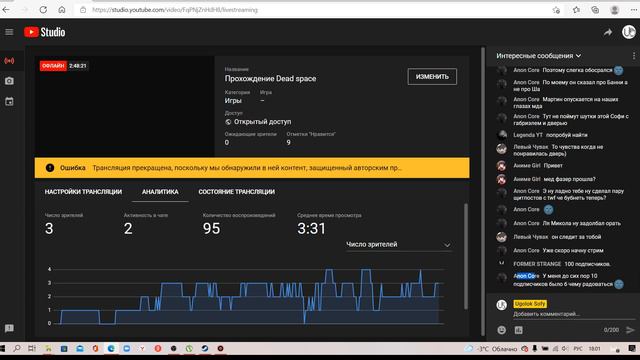Click the error exclamation icon in yellow banner
The image size is (640, 360).
50,168
